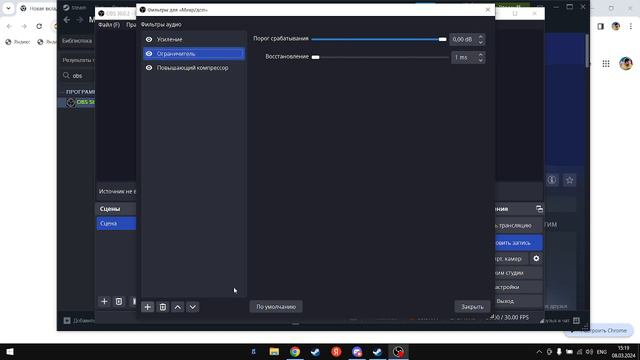This screenshot has width=640, height=360.
Task: Select the Ограничитель filter row
Action: tap(194, 53)
